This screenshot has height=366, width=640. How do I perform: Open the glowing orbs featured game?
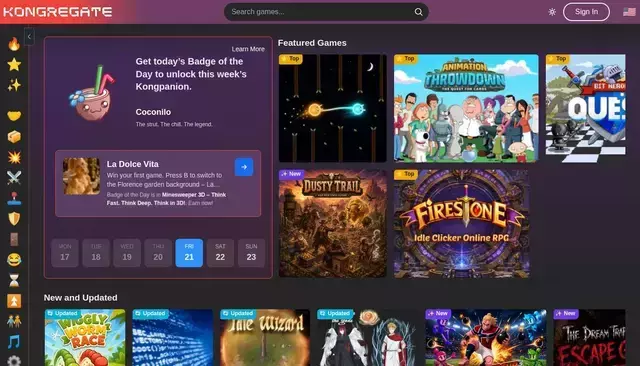tap(332, 108)
